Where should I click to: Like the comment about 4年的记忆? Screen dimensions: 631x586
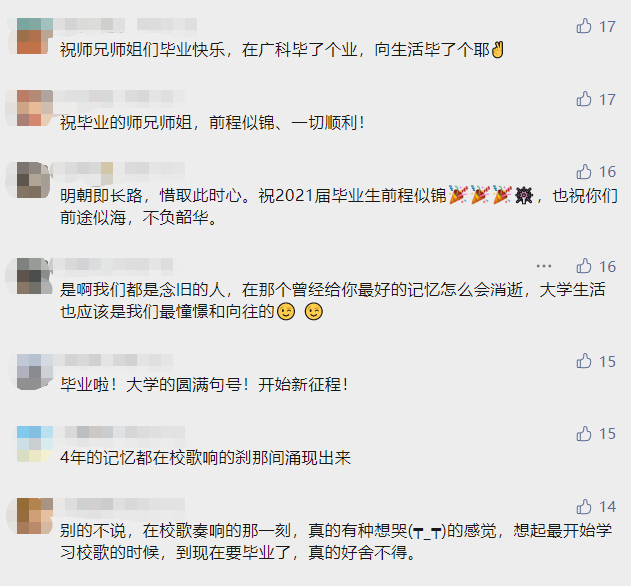coord(584,433)
